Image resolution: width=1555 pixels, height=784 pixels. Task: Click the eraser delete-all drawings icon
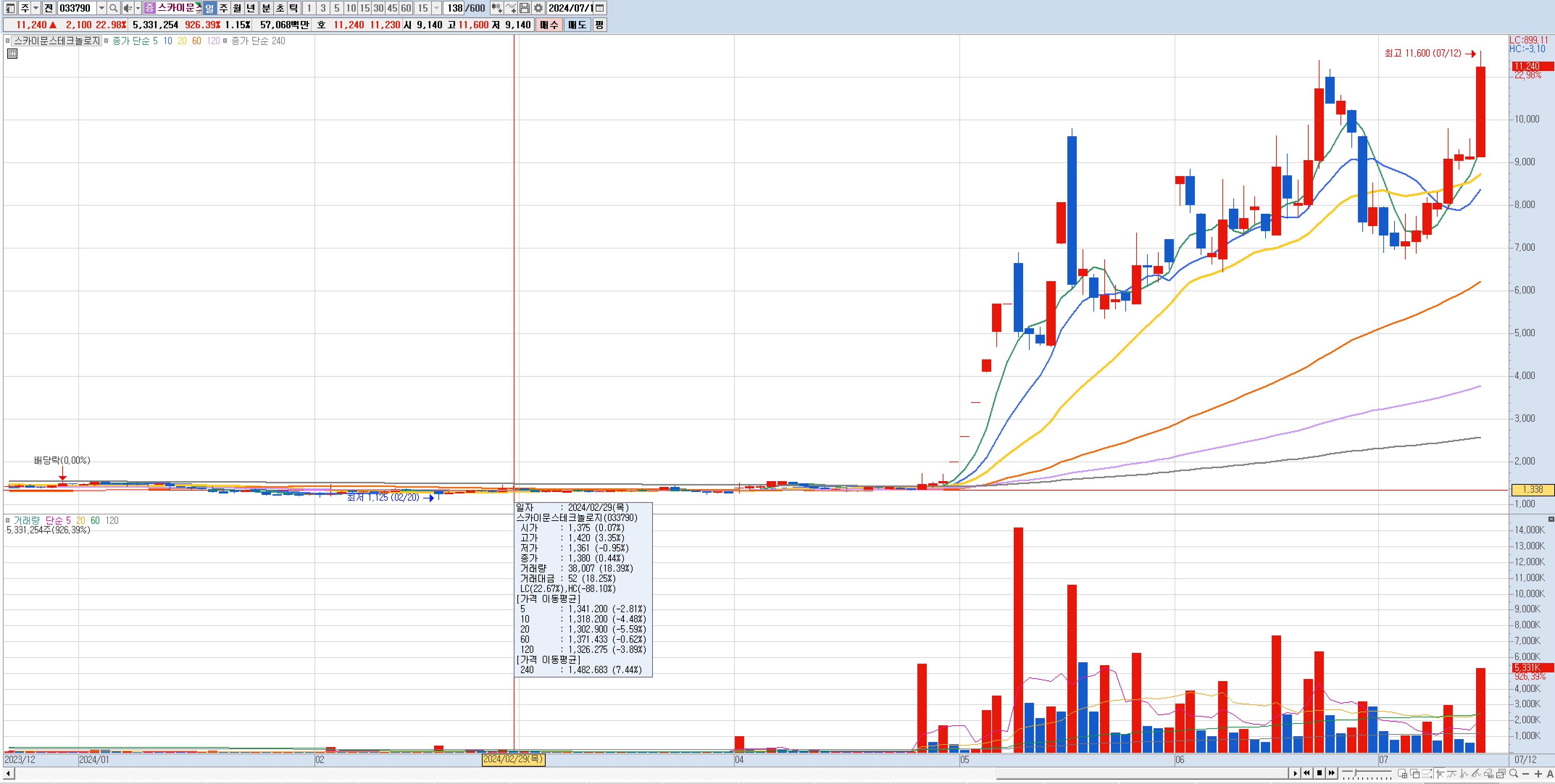[1489, 774]
